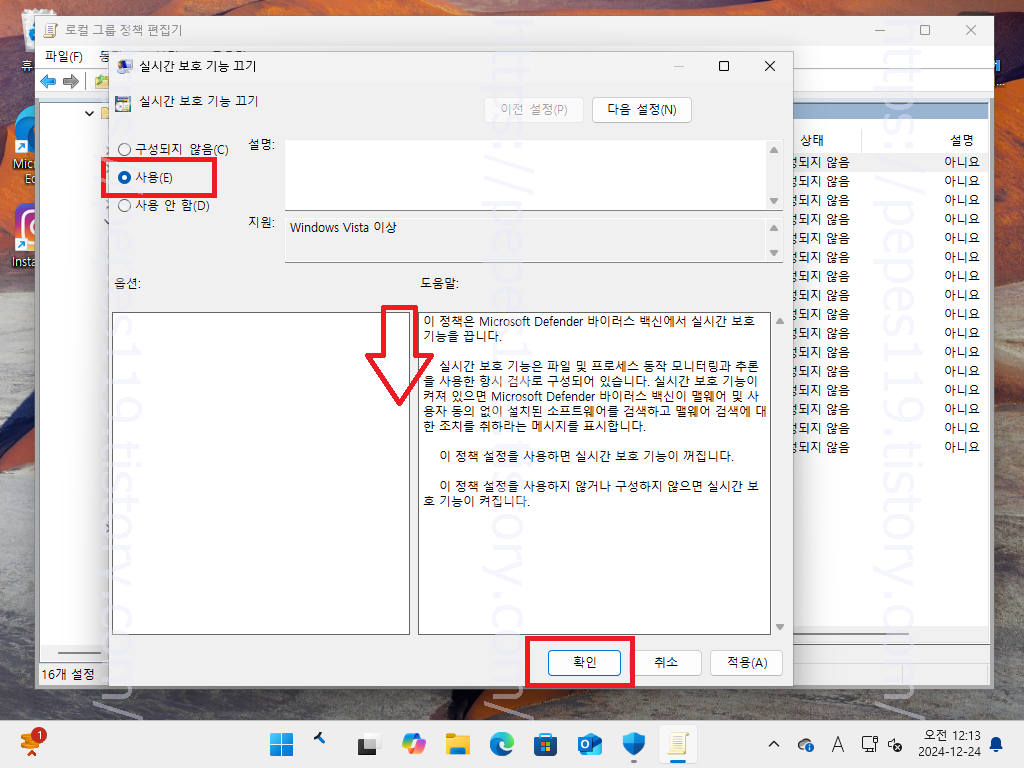
Task: Click the 확인 button
Action: click(x=584, y=662)
